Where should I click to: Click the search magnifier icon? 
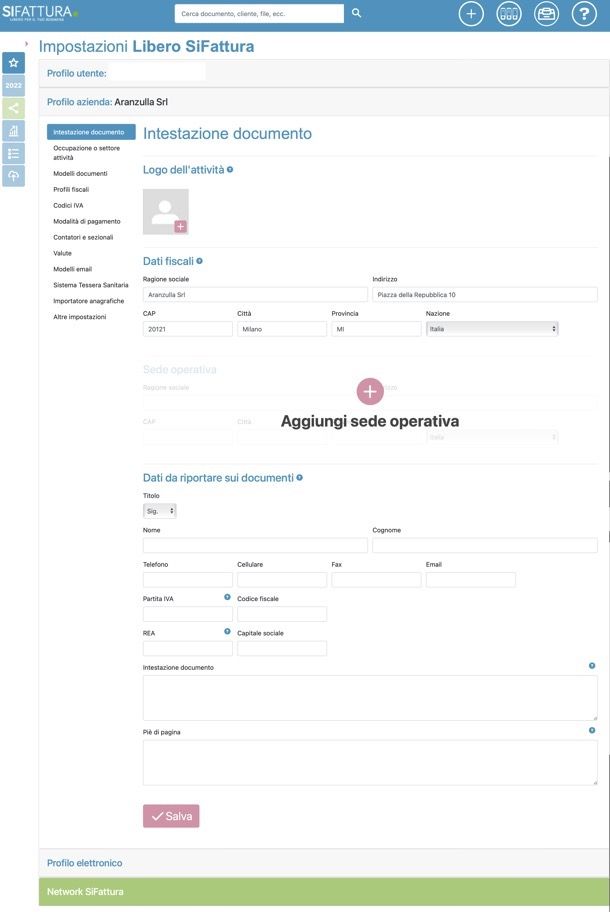(357, 14)
